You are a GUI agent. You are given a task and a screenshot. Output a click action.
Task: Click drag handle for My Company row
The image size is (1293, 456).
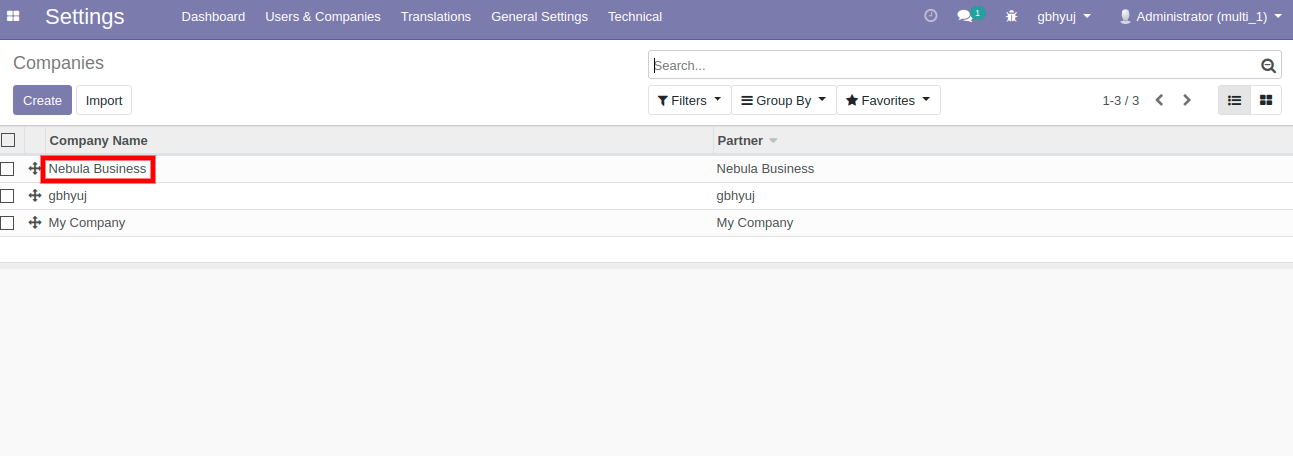click(x=35, y=223)
